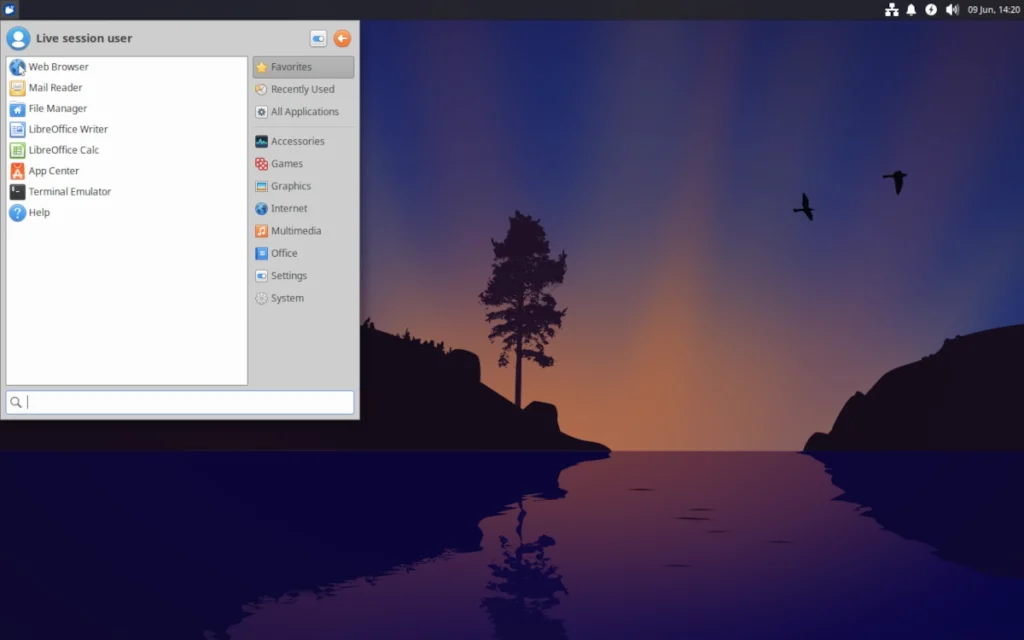Switch to Recently Used category
Image resolution: width=1024 pixels, height=640 pixels.
click(304, 89)
